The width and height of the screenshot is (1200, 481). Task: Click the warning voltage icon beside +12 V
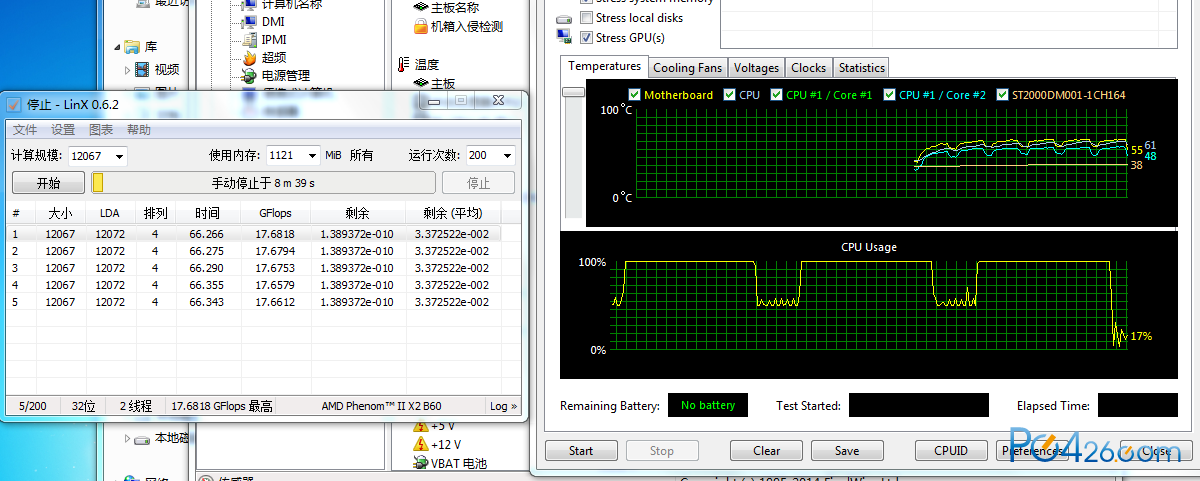click(x=420, y=444)
